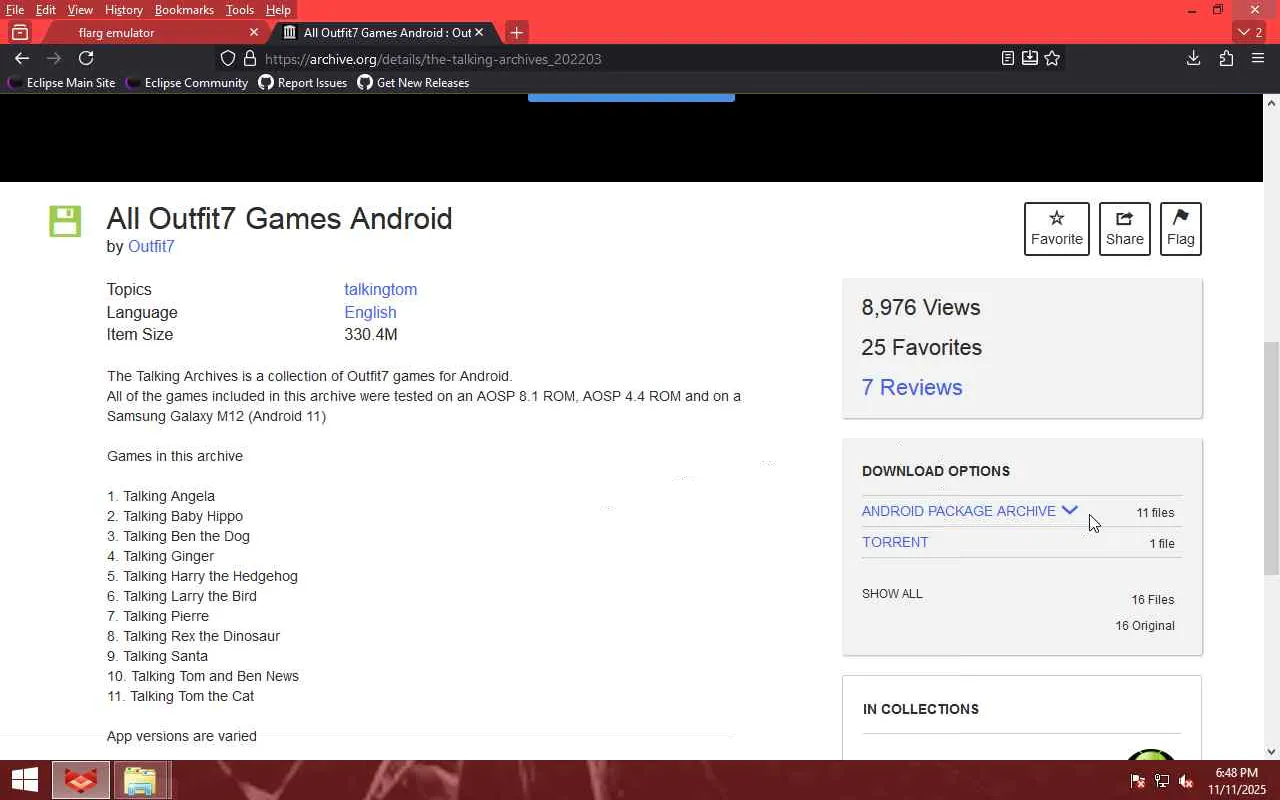This screenshot has width=1280, height=800.
Task: Open the Windows Start menu
Action: click(x=24, y=780)
